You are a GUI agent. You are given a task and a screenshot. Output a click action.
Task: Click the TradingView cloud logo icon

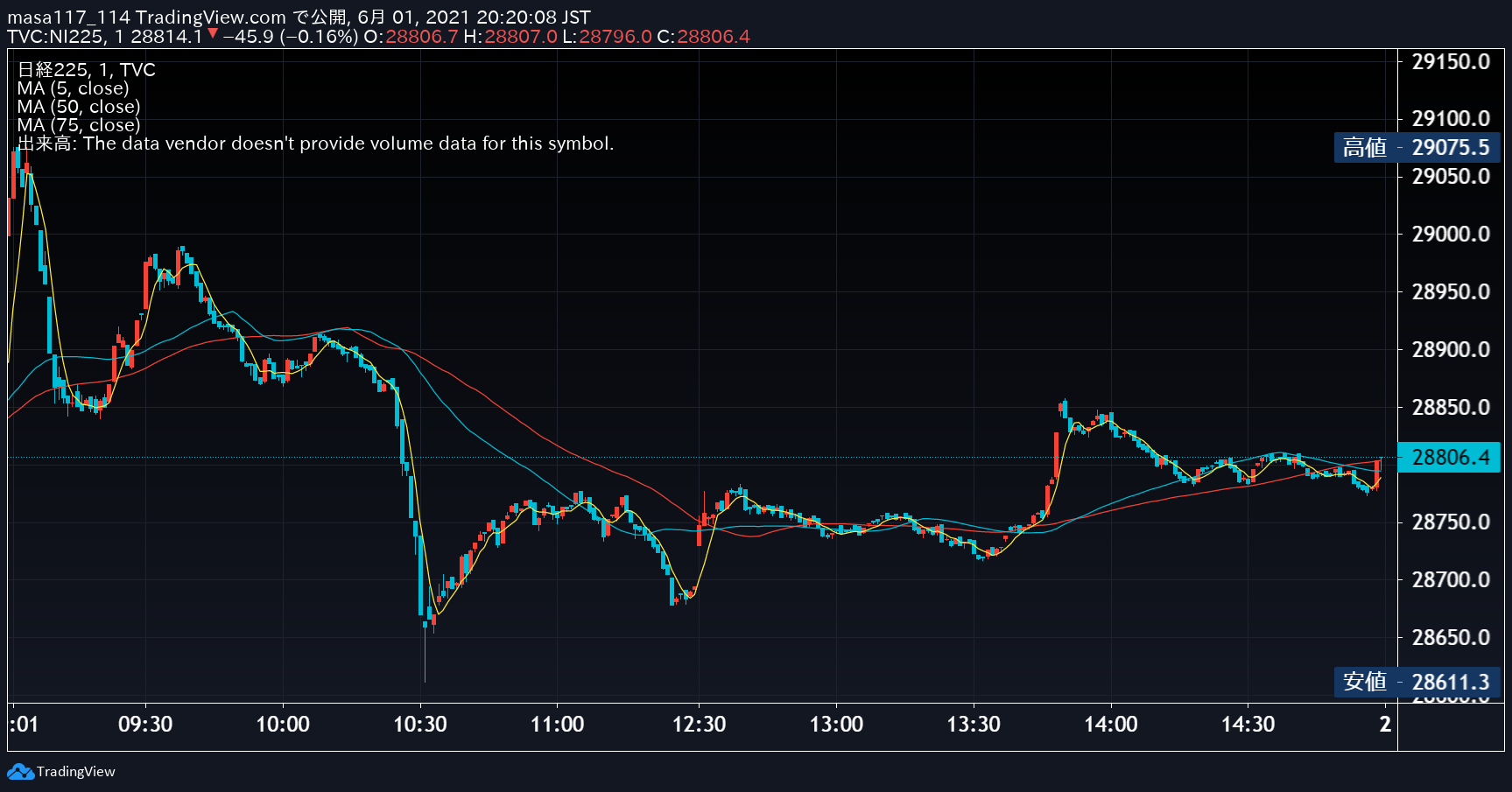[21, 772]
